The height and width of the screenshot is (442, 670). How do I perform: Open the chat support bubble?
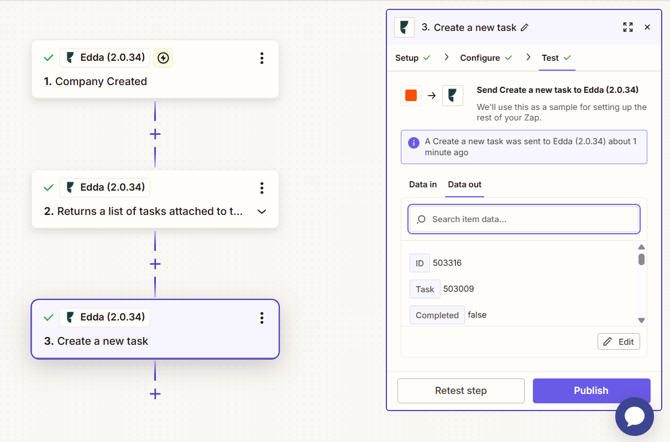click(634, 416)
